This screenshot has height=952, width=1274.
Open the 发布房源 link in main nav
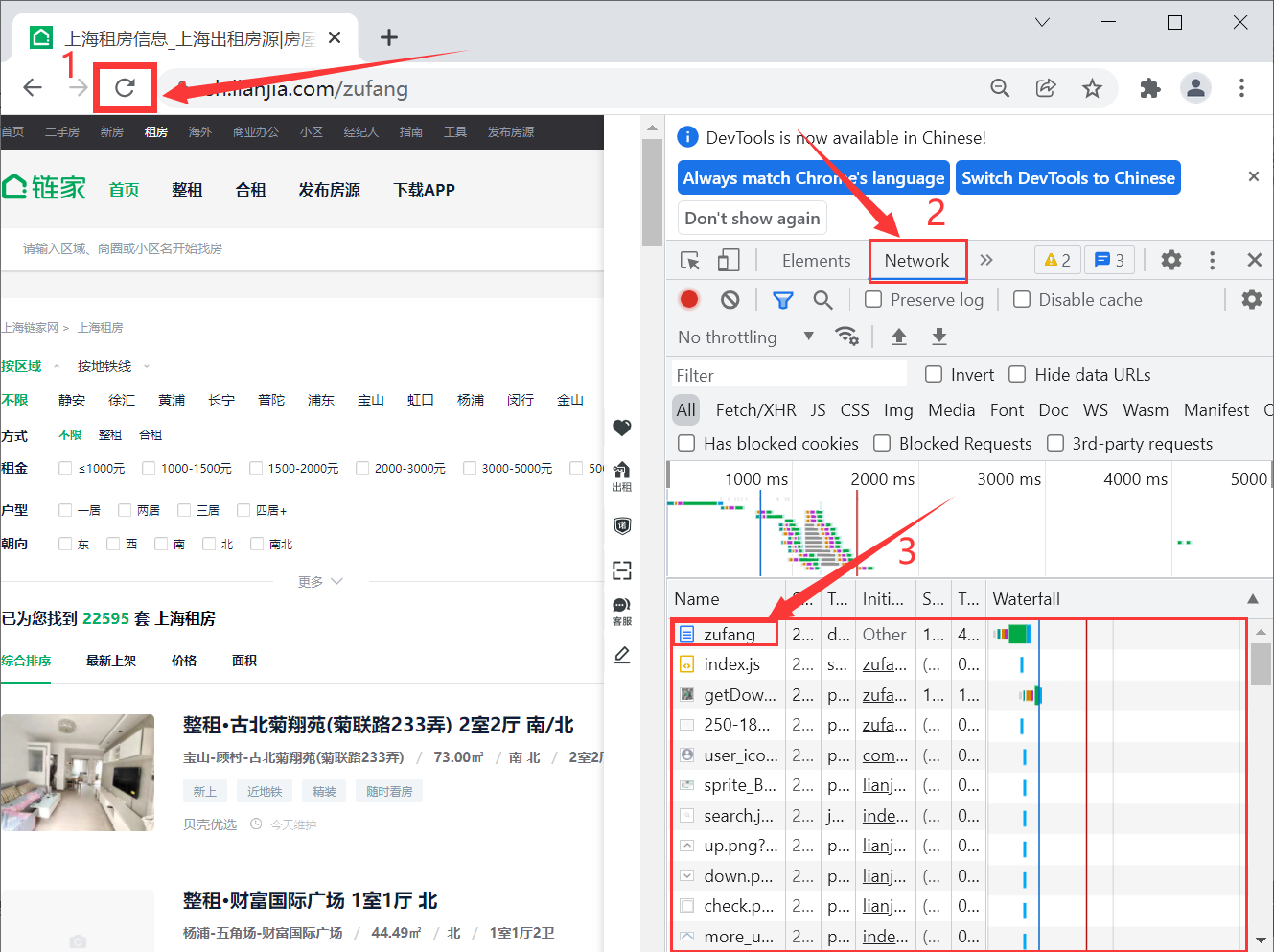(329, 190)
